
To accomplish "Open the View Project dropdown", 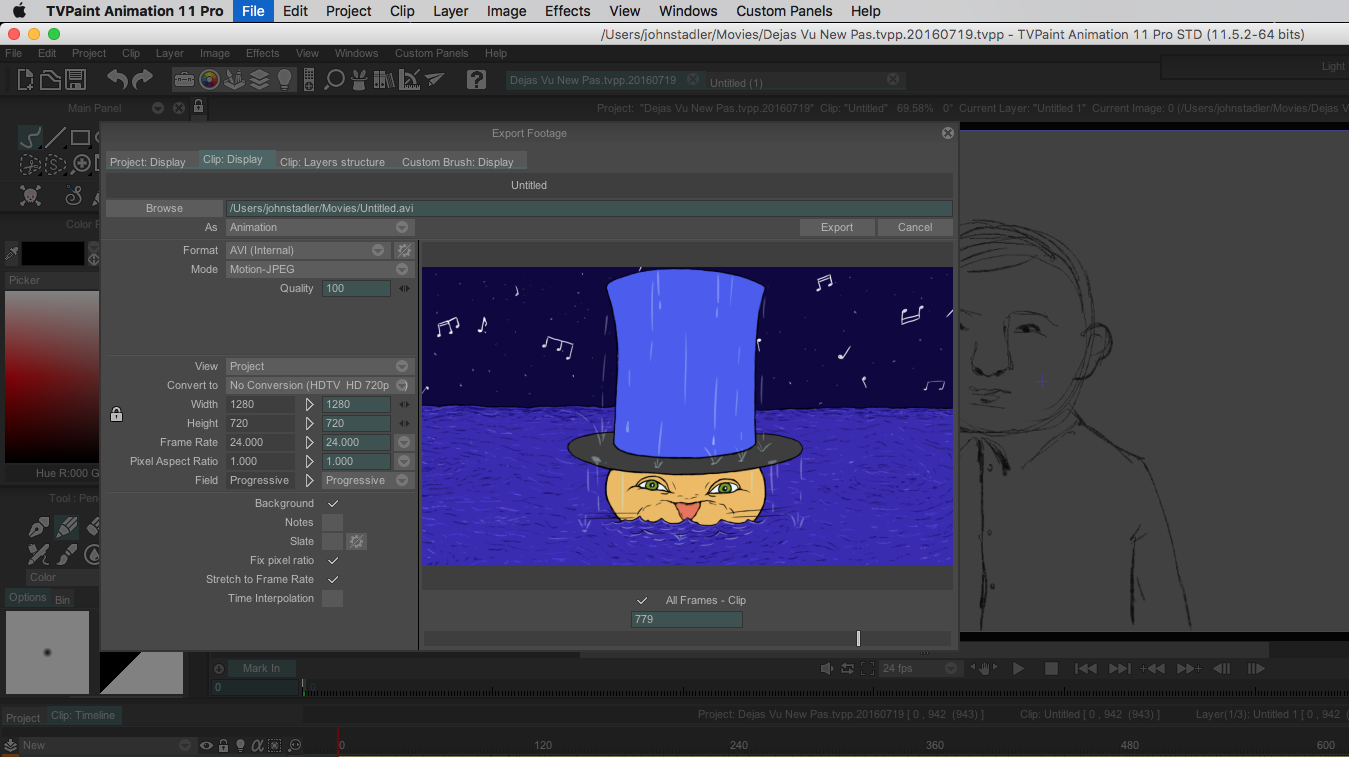I will click(x=318, y=366).
